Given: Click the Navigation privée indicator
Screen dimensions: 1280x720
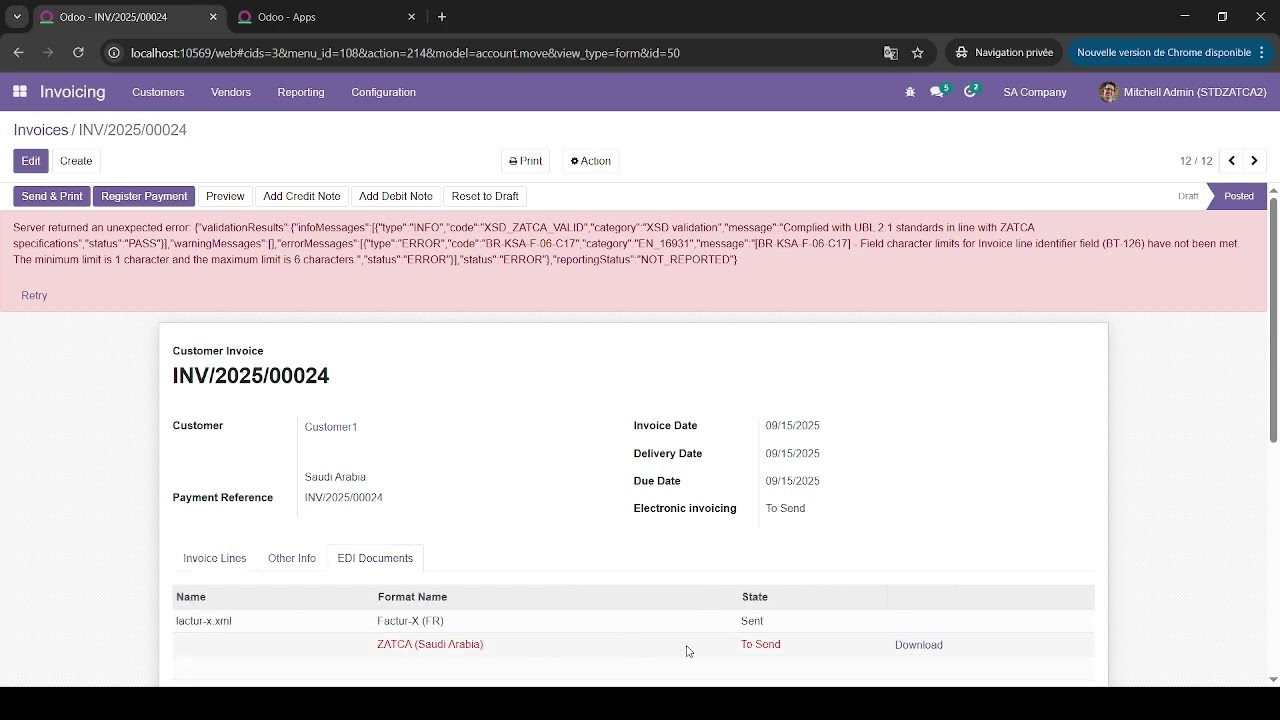Looking at the screenshot, I should (1005, 53).
